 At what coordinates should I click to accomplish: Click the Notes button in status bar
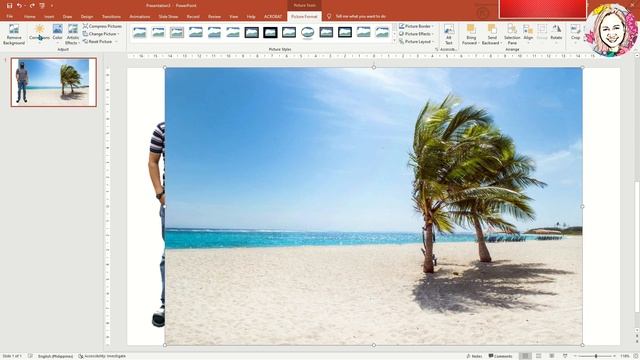click(x=474, y=356)
